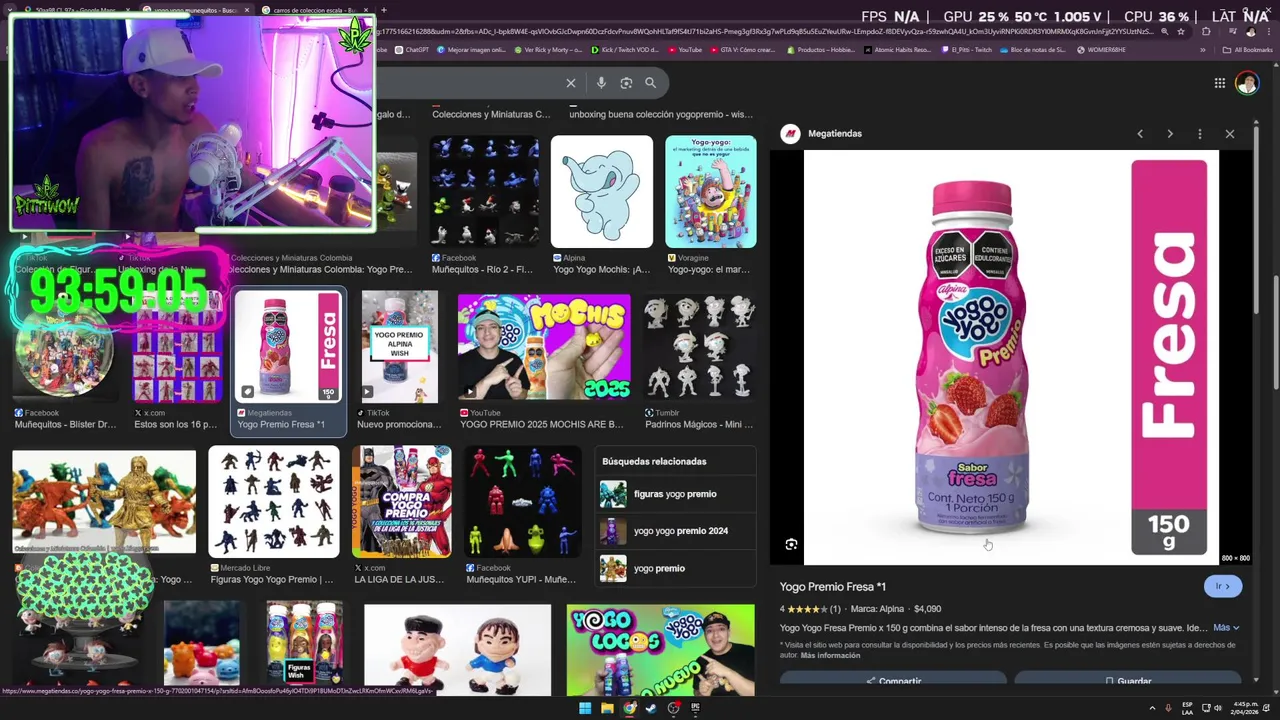
Task: Switch to yogo yogo muñequitos tab
Action: [x=195, y=10]
